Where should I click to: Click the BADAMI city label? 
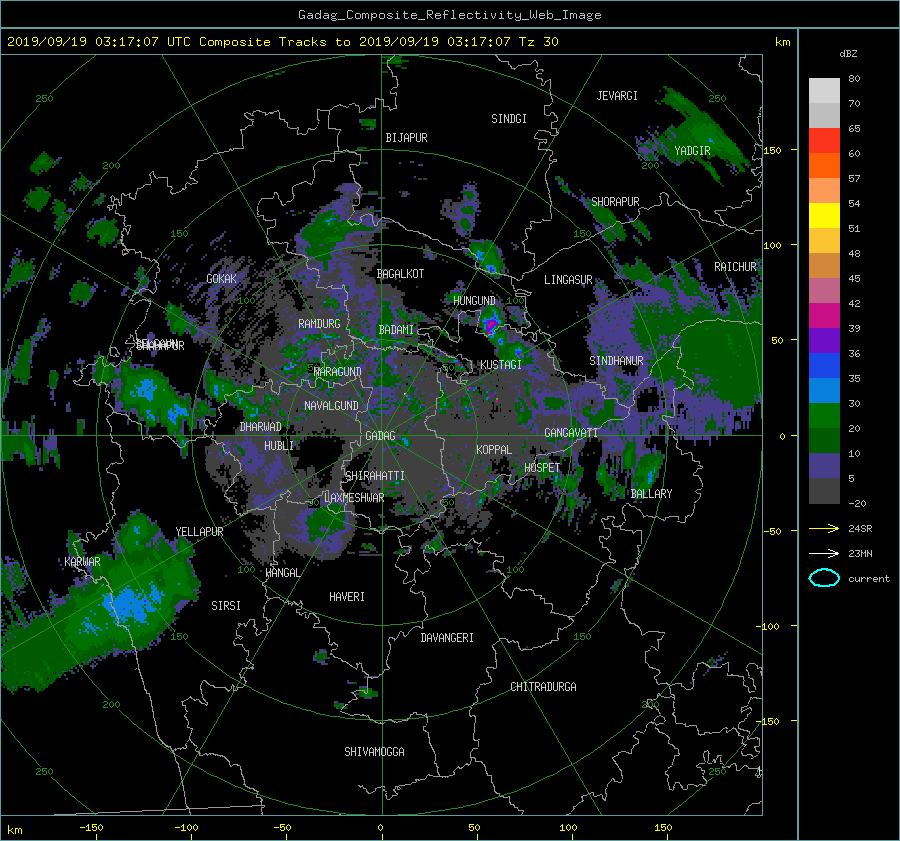(396, 330)
